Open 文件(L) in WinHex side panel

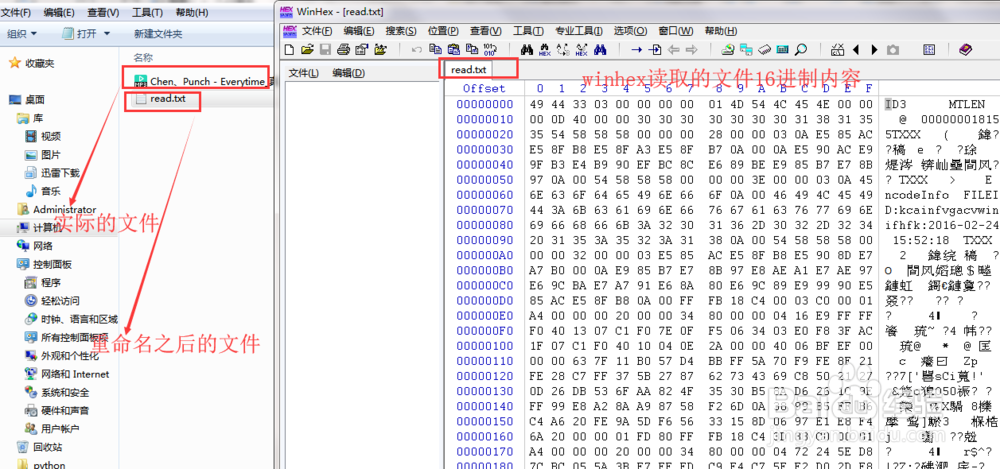pyautogui.click(x=304, y=73)
